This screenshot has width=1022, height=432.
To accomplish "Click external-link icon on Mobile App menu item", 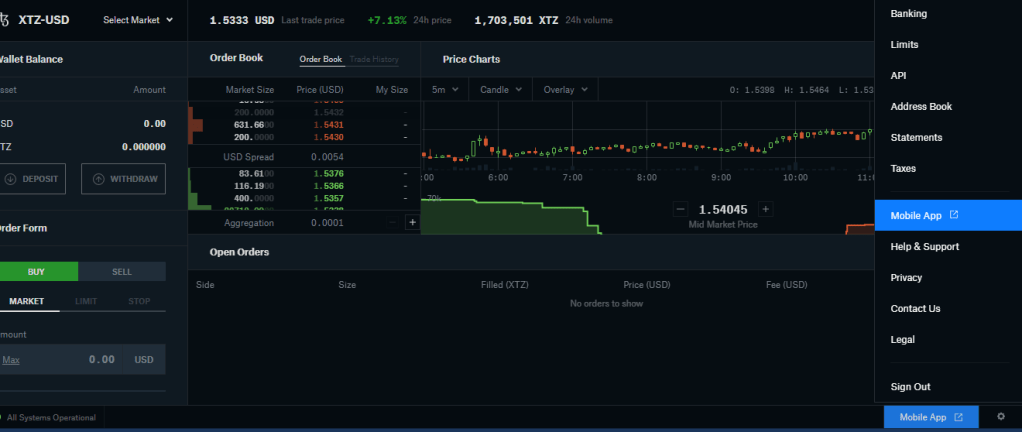I will coord(953,215).
